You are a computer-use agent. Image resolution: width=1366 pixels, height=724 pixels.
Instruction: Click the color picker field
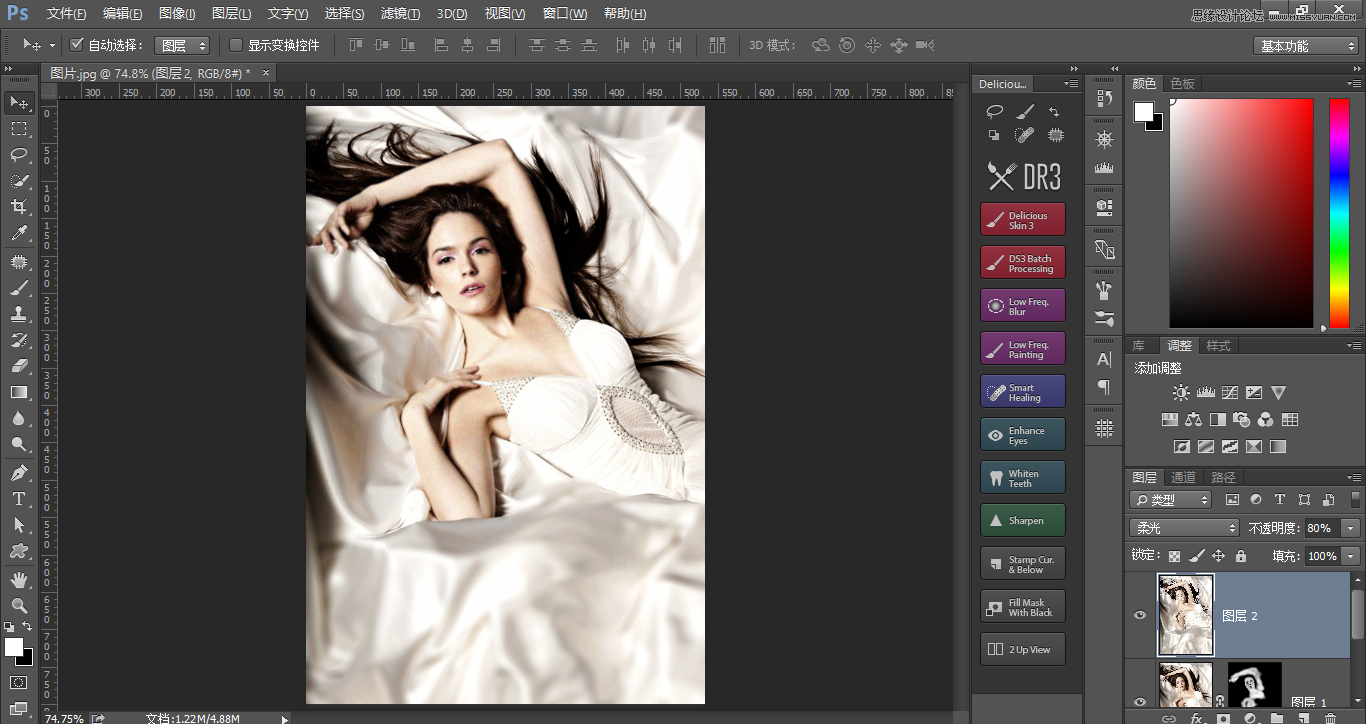(1241, 213)
